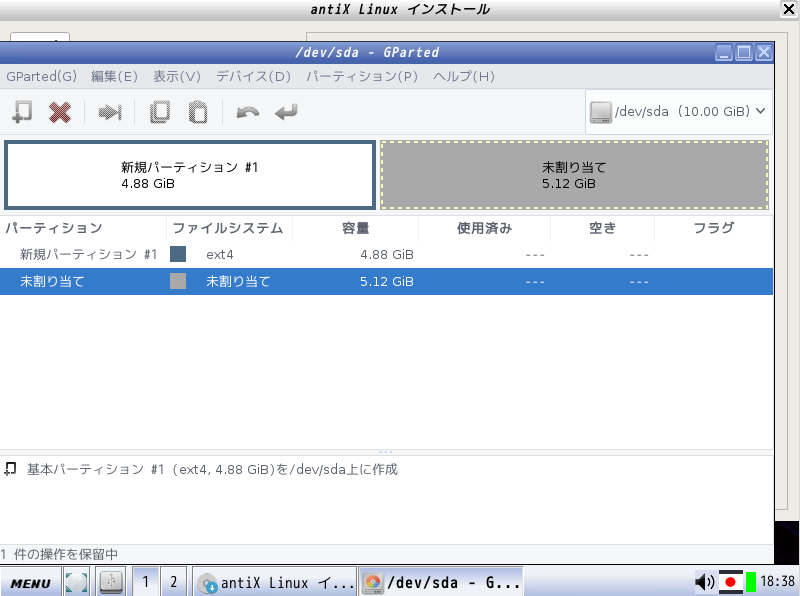Screen dimensions: 800x596
Task: Click the New partition toolbar icon
Action: click(22, 112)
